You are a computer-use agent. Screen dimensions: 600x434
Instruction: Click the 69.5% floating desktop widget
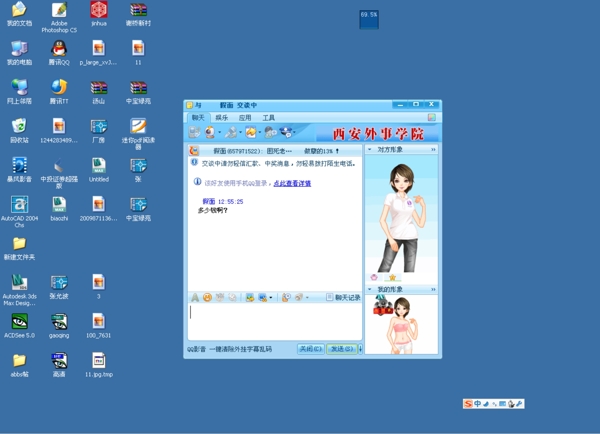click(369, 19)
